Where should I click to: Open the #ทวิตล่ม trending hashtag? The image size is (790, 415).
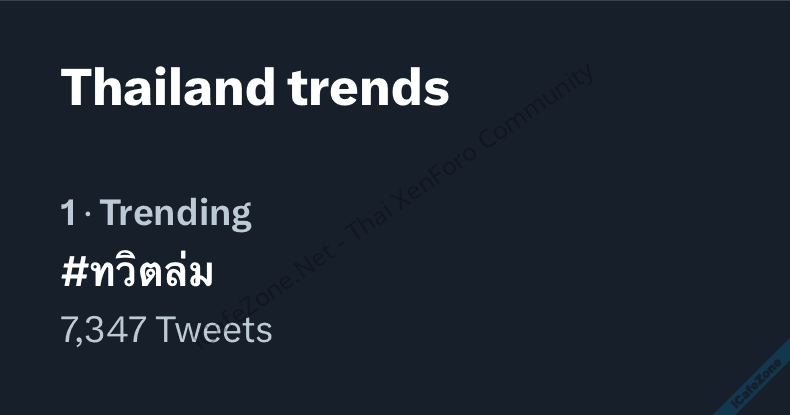pos(138,271)
